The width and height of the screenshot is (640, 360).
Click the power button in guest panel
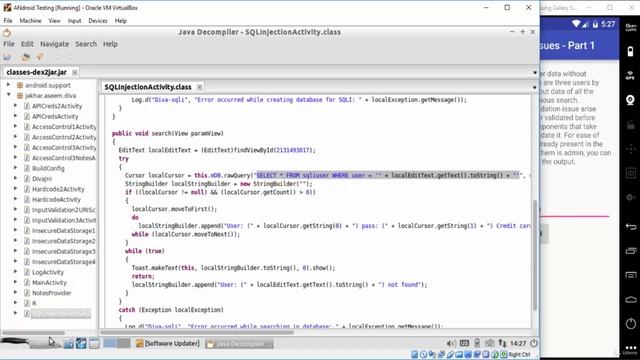pyautogui.click(x=533, y=344)
